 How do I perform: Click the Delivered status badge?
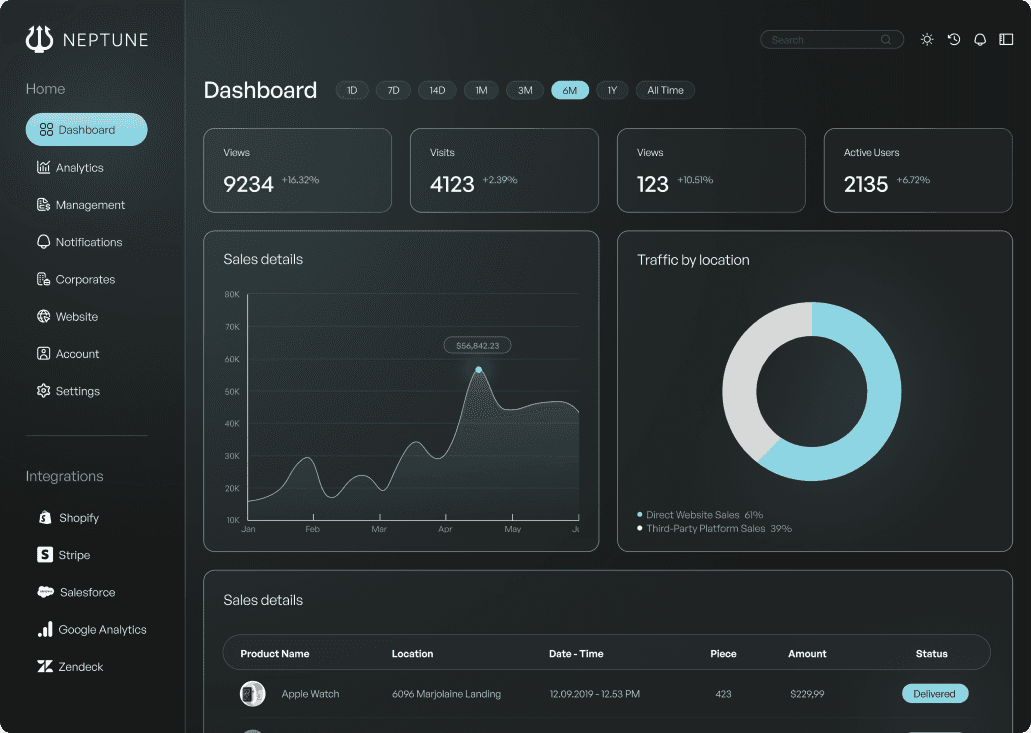tap(934, 693)
